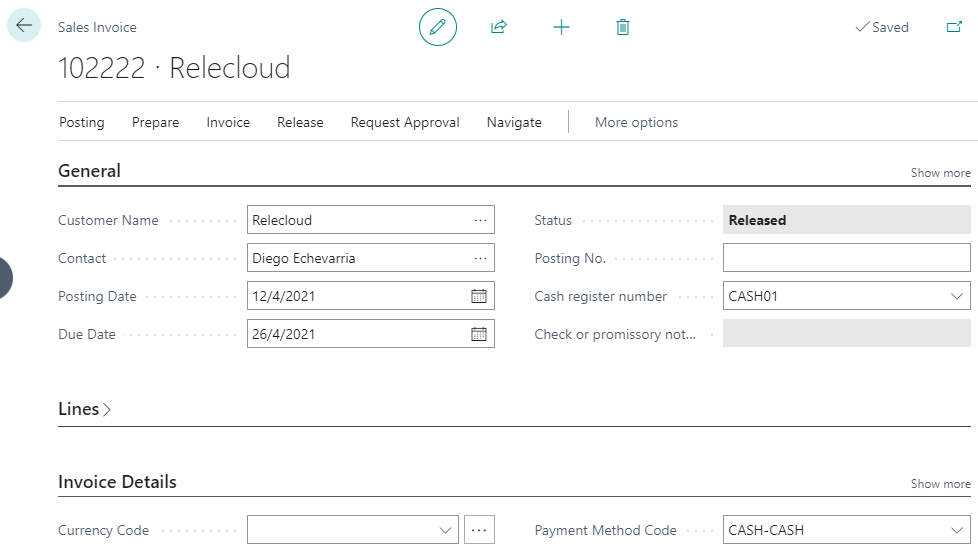Screen dimensions: 978x550
Task: Show more fields in General section
Action: click(941, 173)
